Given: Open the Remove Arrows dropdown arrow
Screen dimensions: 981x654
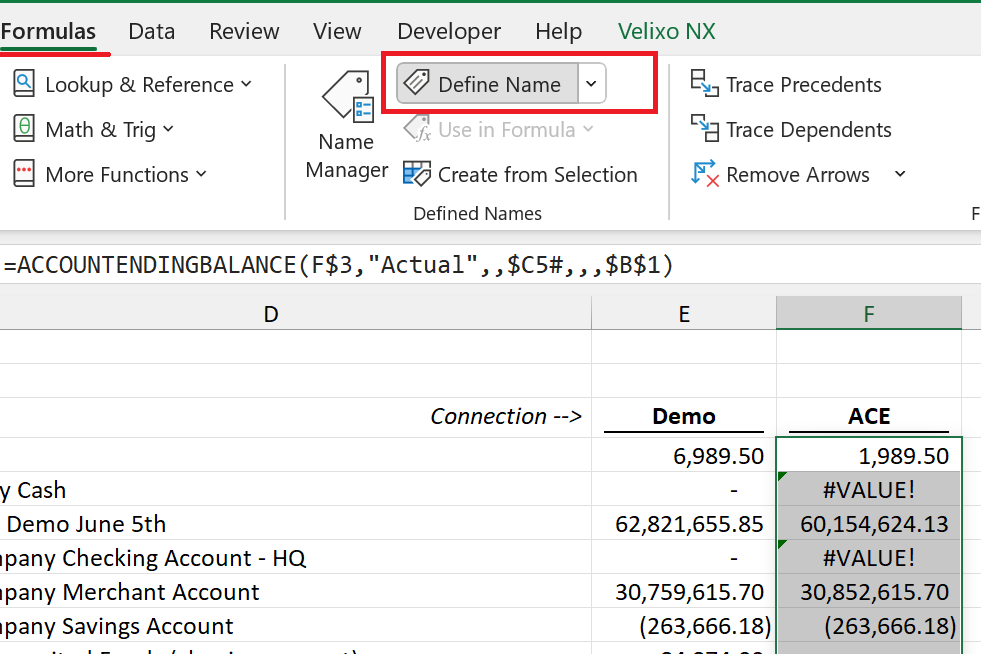Looking at the screenshot, I should click(900, 174).
